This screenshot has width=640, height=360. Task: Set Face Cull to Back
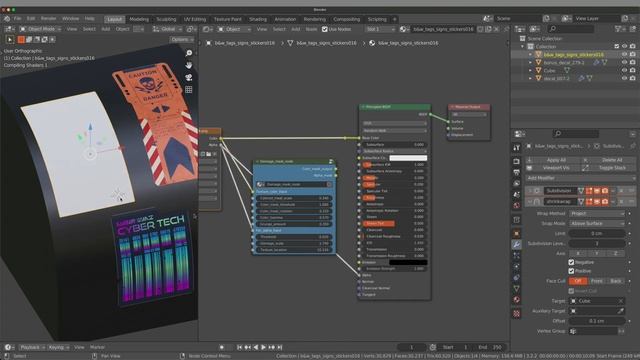615,281
